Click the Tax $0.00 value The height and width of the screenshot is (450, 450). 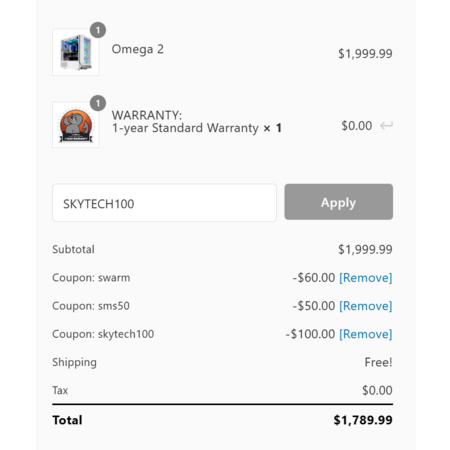tap(377, 390)
